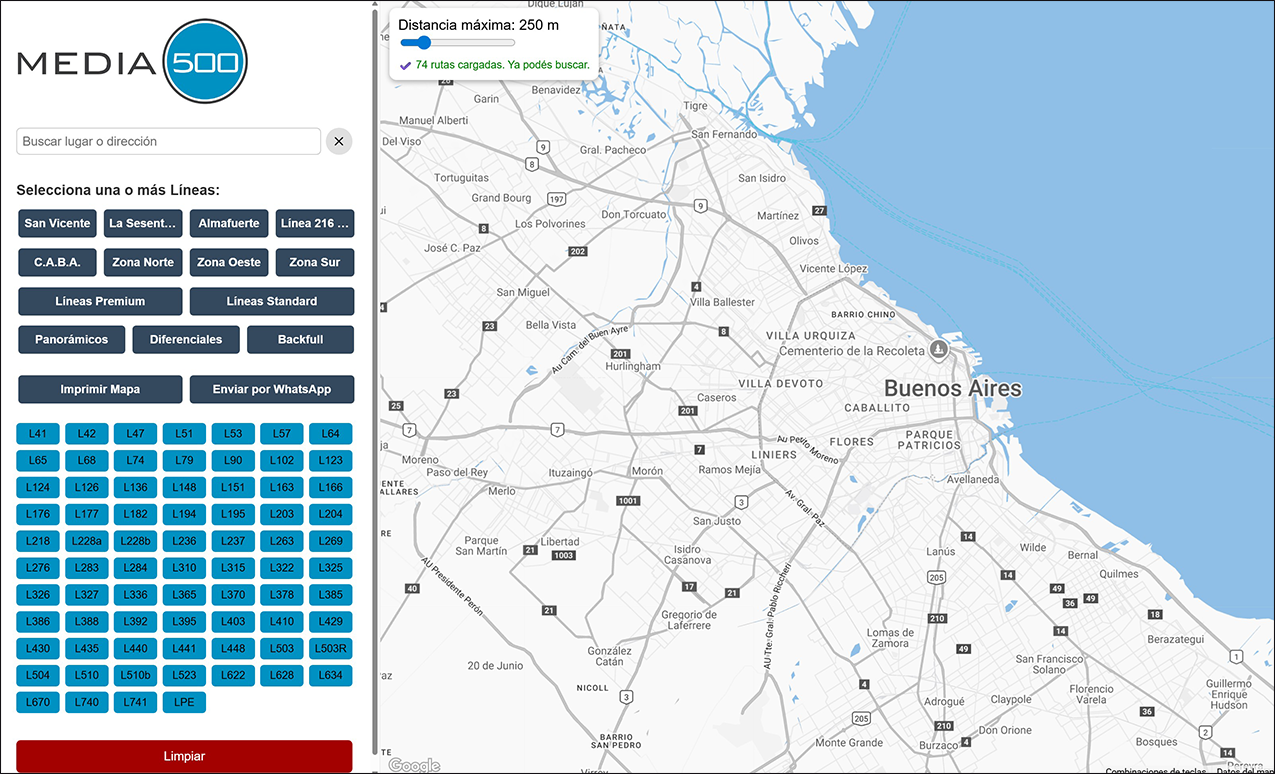Click the sidebar vertical scrollbar
The height and width of the screenshot is (774, 1275).
point(375,380)
